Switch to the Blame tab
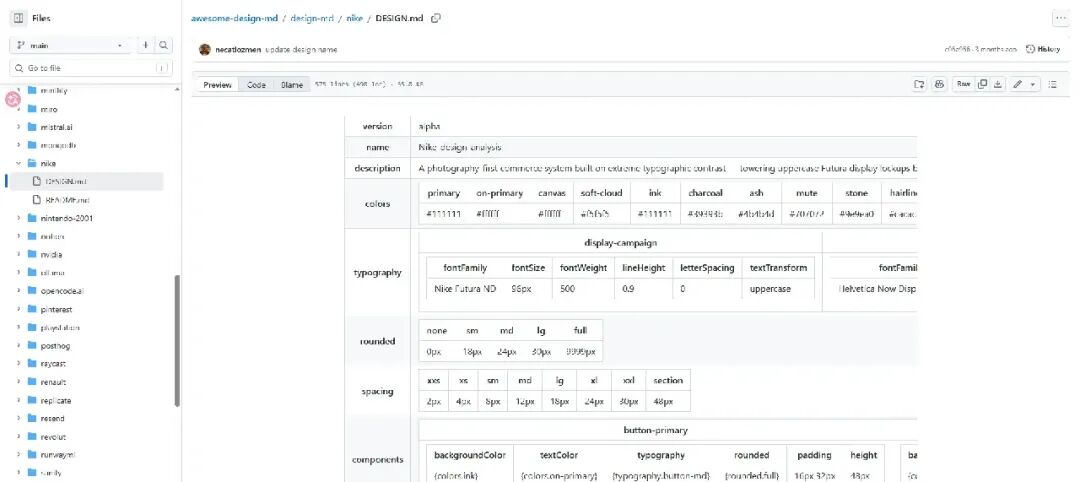This screenshot has width=1080, height=482. point(292,85)
